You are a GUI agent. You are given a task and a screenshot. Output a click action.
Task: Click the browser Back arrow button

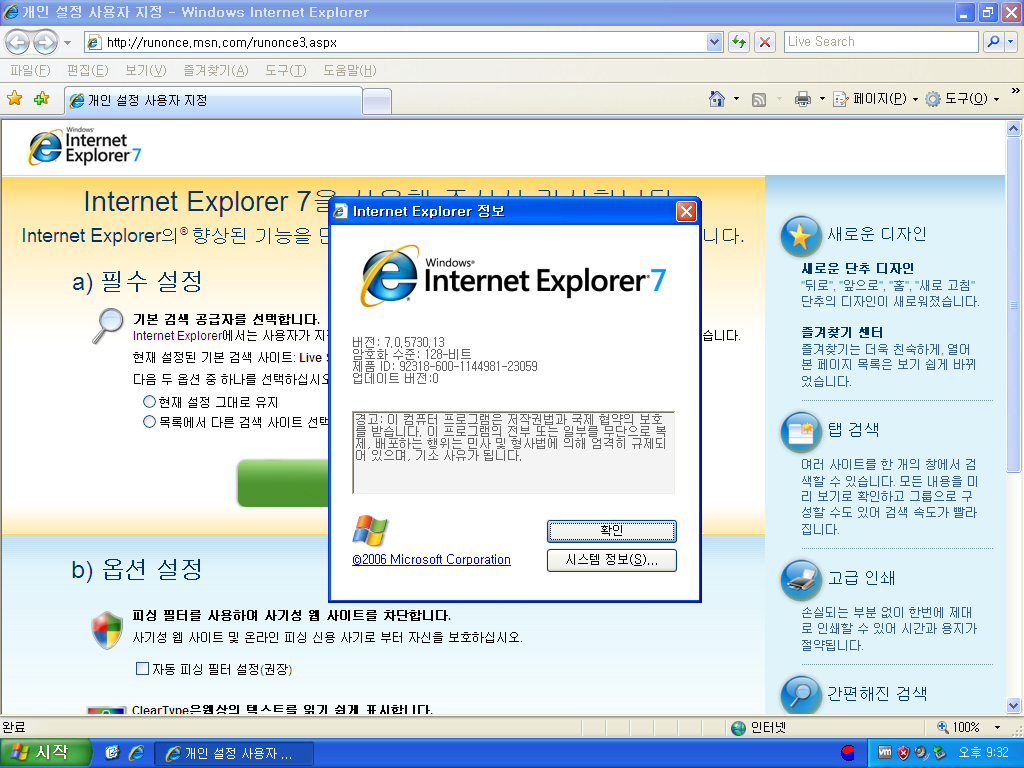[18, 42]
